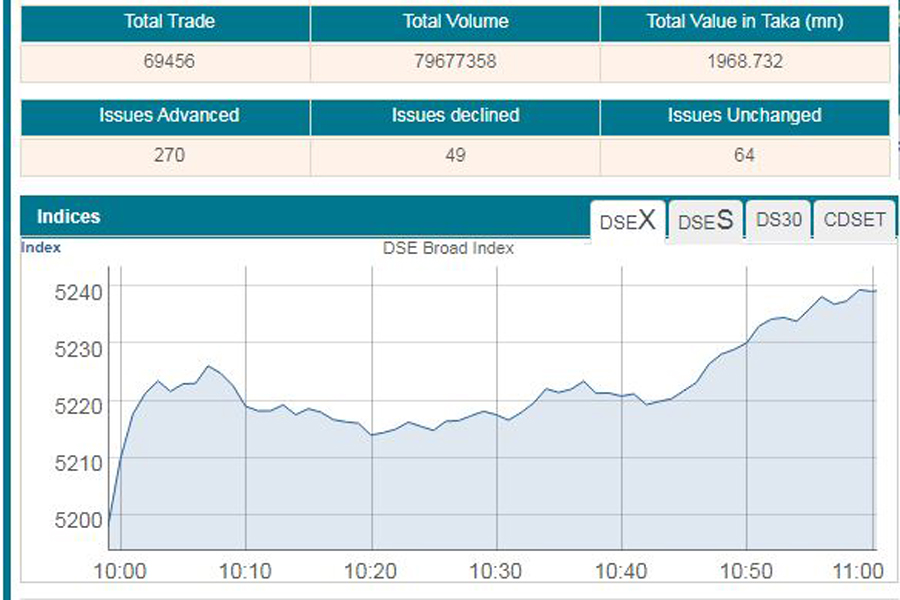This screenshot has width=900, height=600.
Task: Click the 64 issues unchanged value
Action: click(x=744, y=155)
